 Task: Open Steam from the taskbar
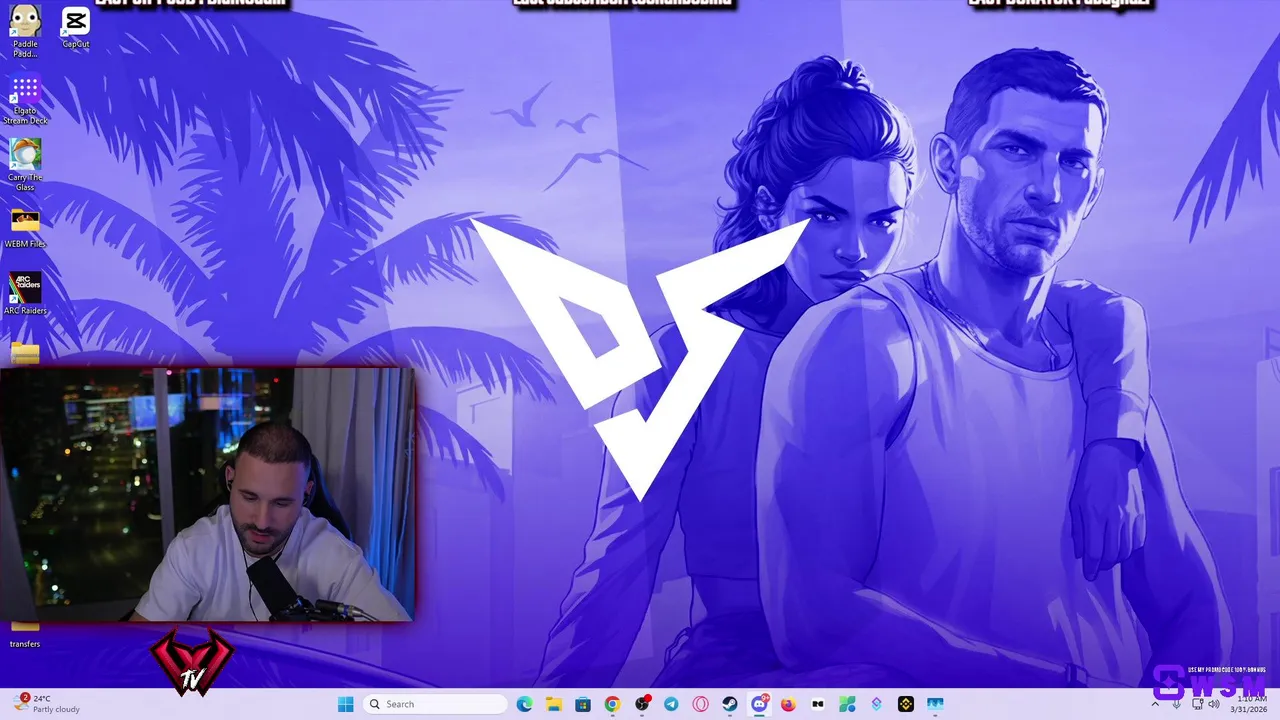pyautogui.click(x=730, y=704)
